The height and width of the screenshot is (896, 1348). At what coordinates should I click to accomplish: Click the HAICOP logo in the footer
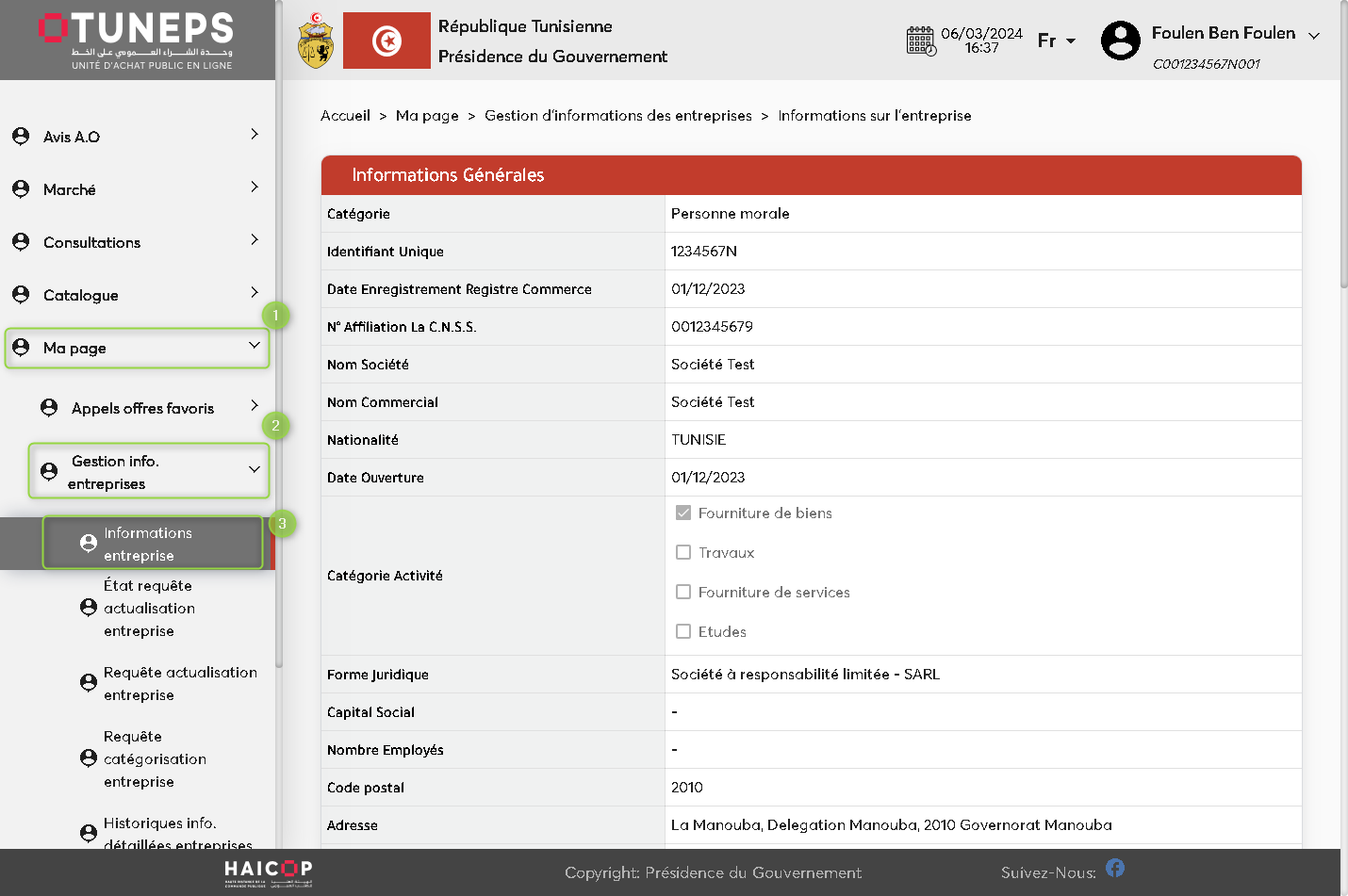click(x=269, y=872)
